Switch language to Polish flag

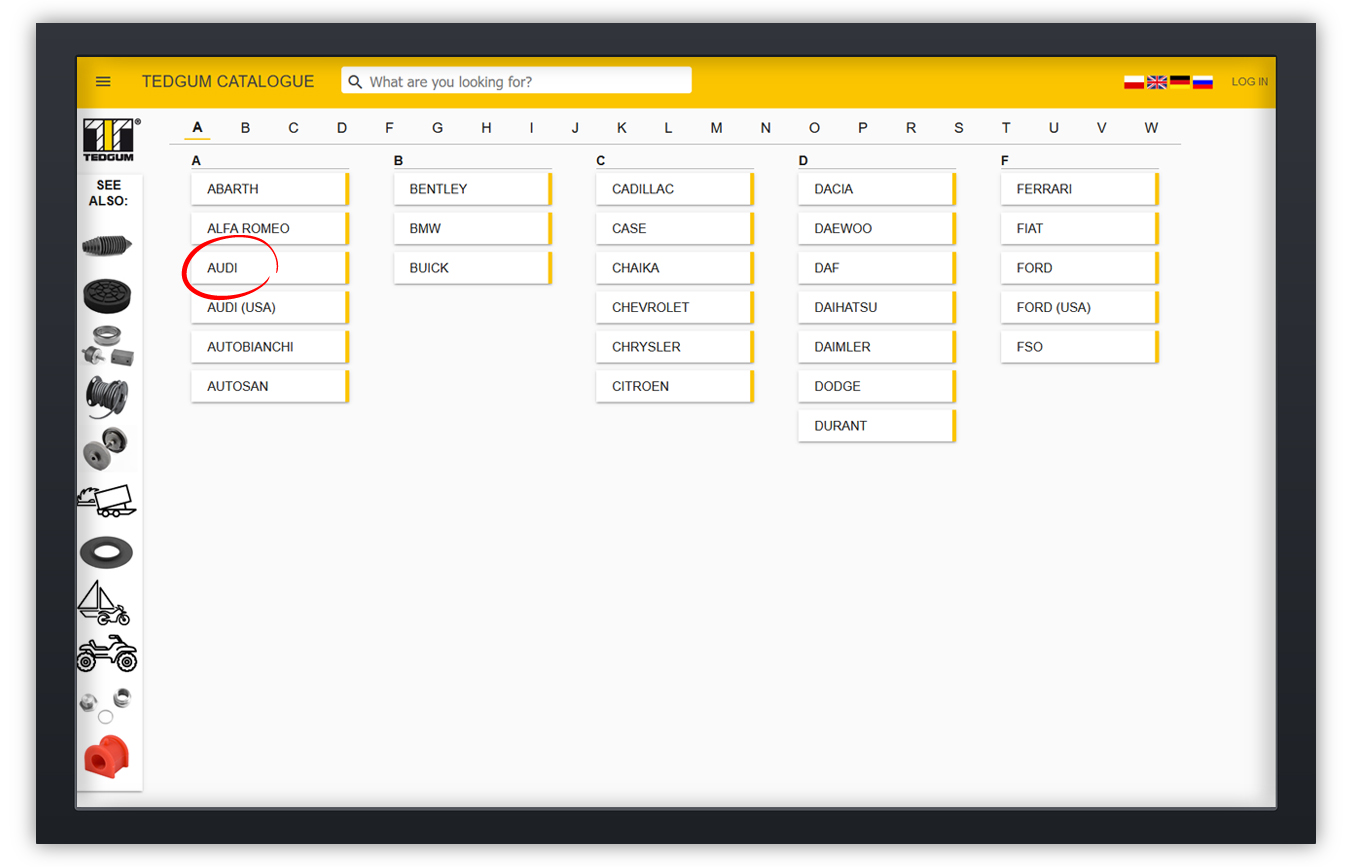[x=1134, y=82]
